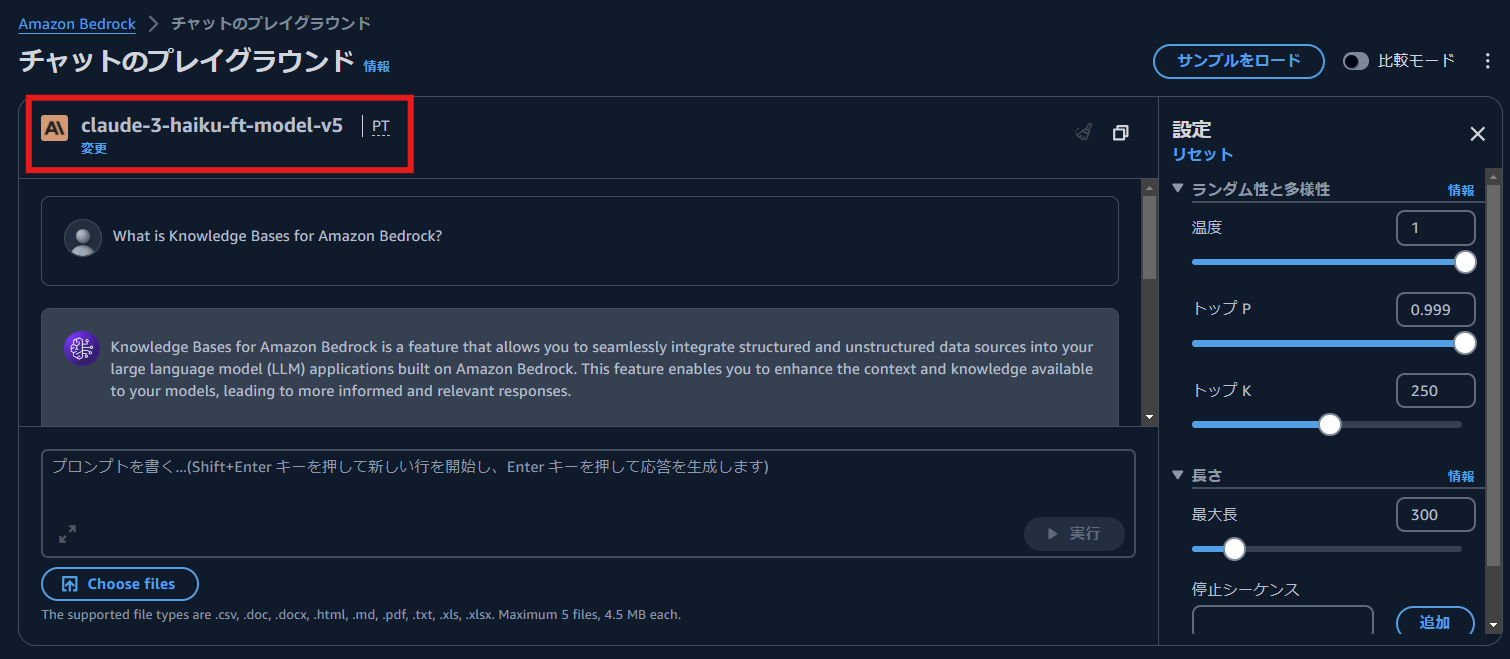Click the broom icon to clear the chat
Viewport: 1510px width, 659px height.
pyautogui.click(x=1083, y=131)
